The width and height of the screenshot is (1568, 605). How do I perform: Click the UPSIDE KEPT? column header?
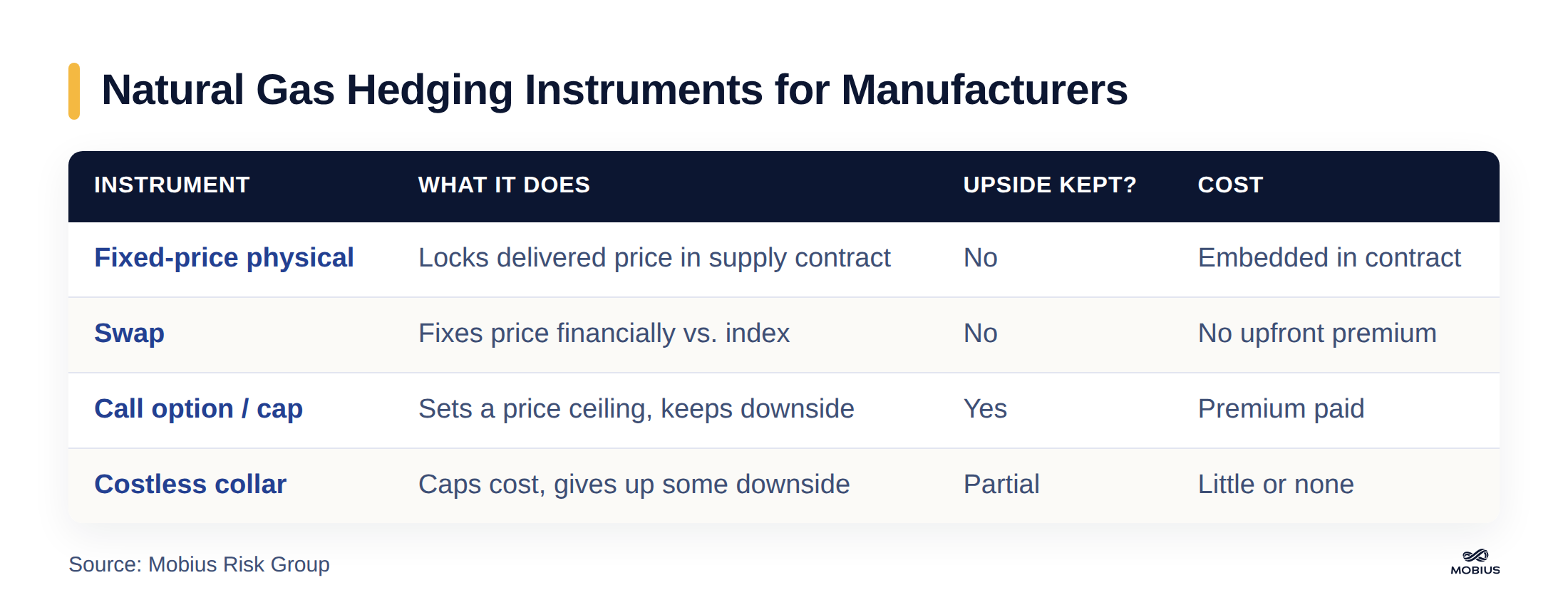pyautogui.click(x=1050, y=185)
